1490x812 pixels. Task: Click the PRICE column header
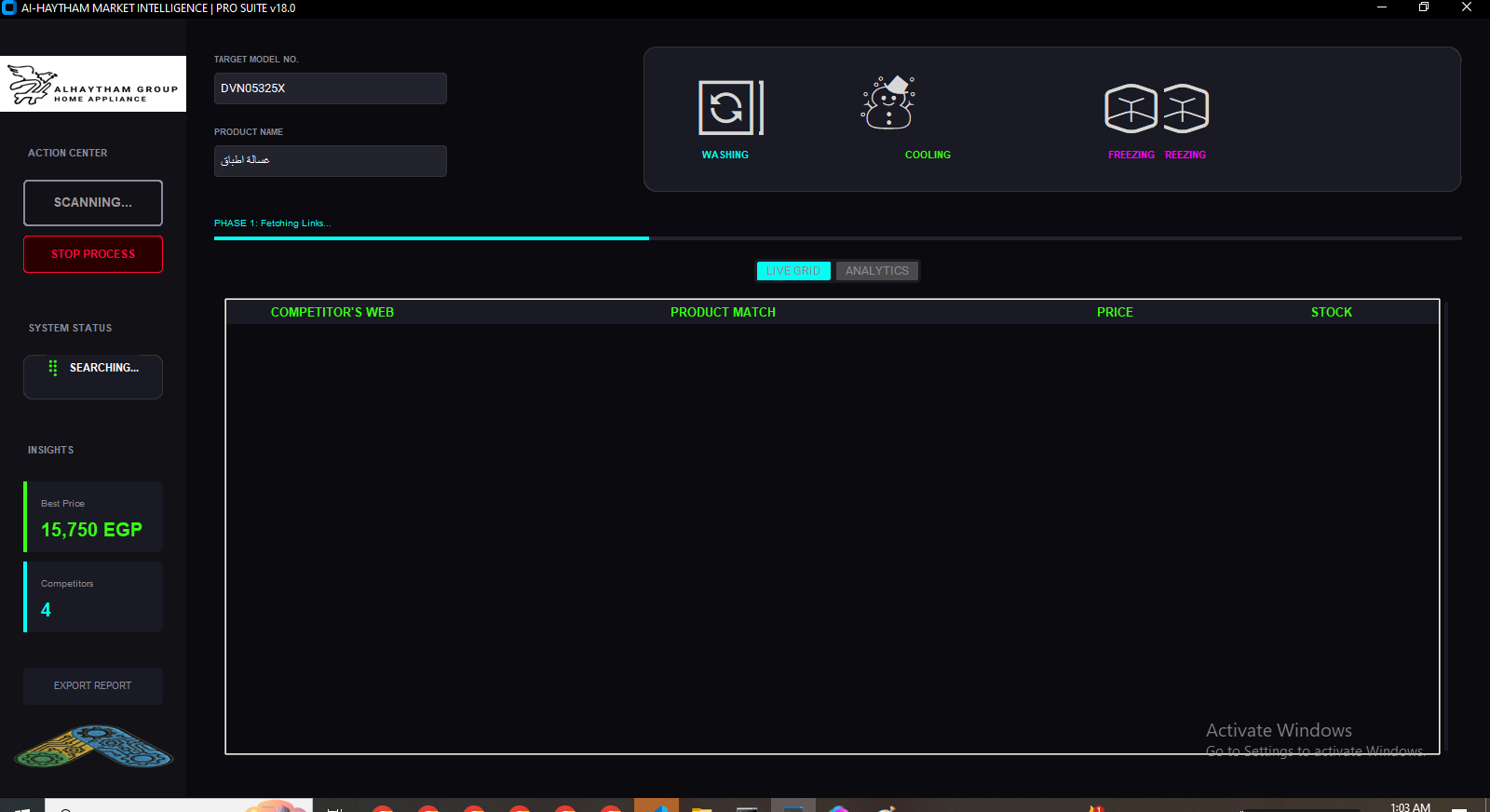click(1115, 313)
